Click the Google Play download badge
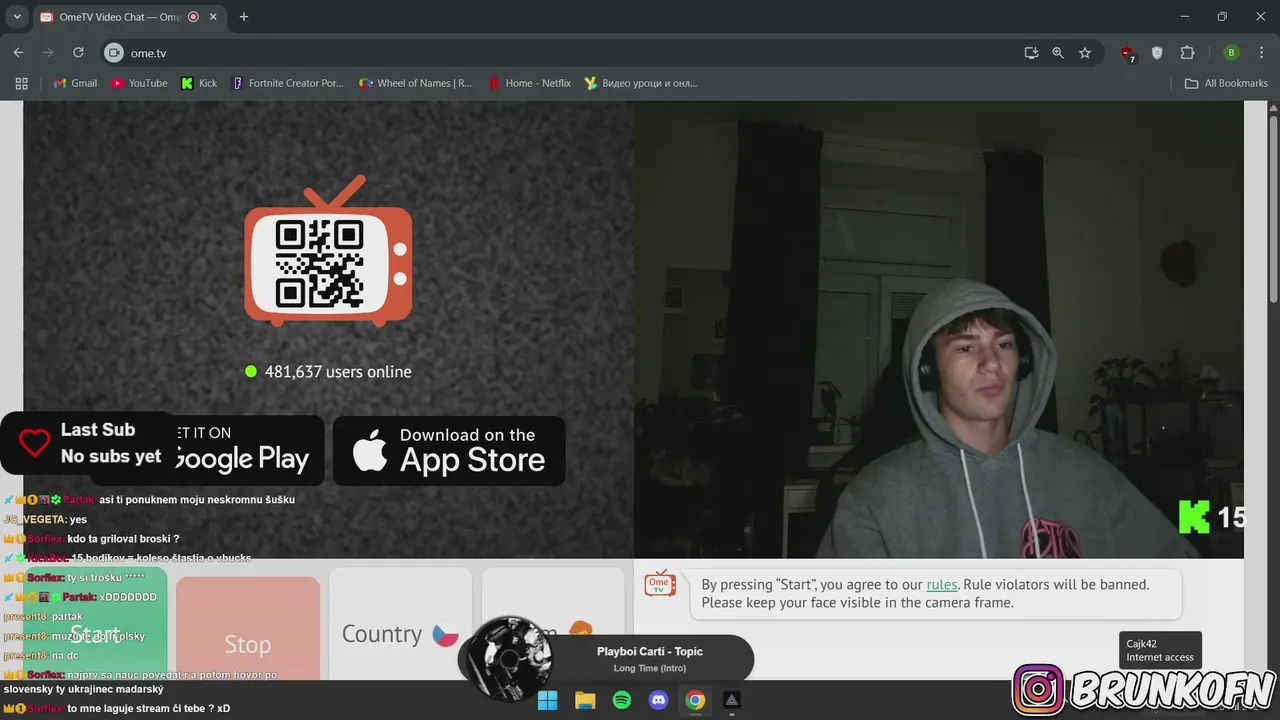 pyautogui.click(x=208, y=450)
